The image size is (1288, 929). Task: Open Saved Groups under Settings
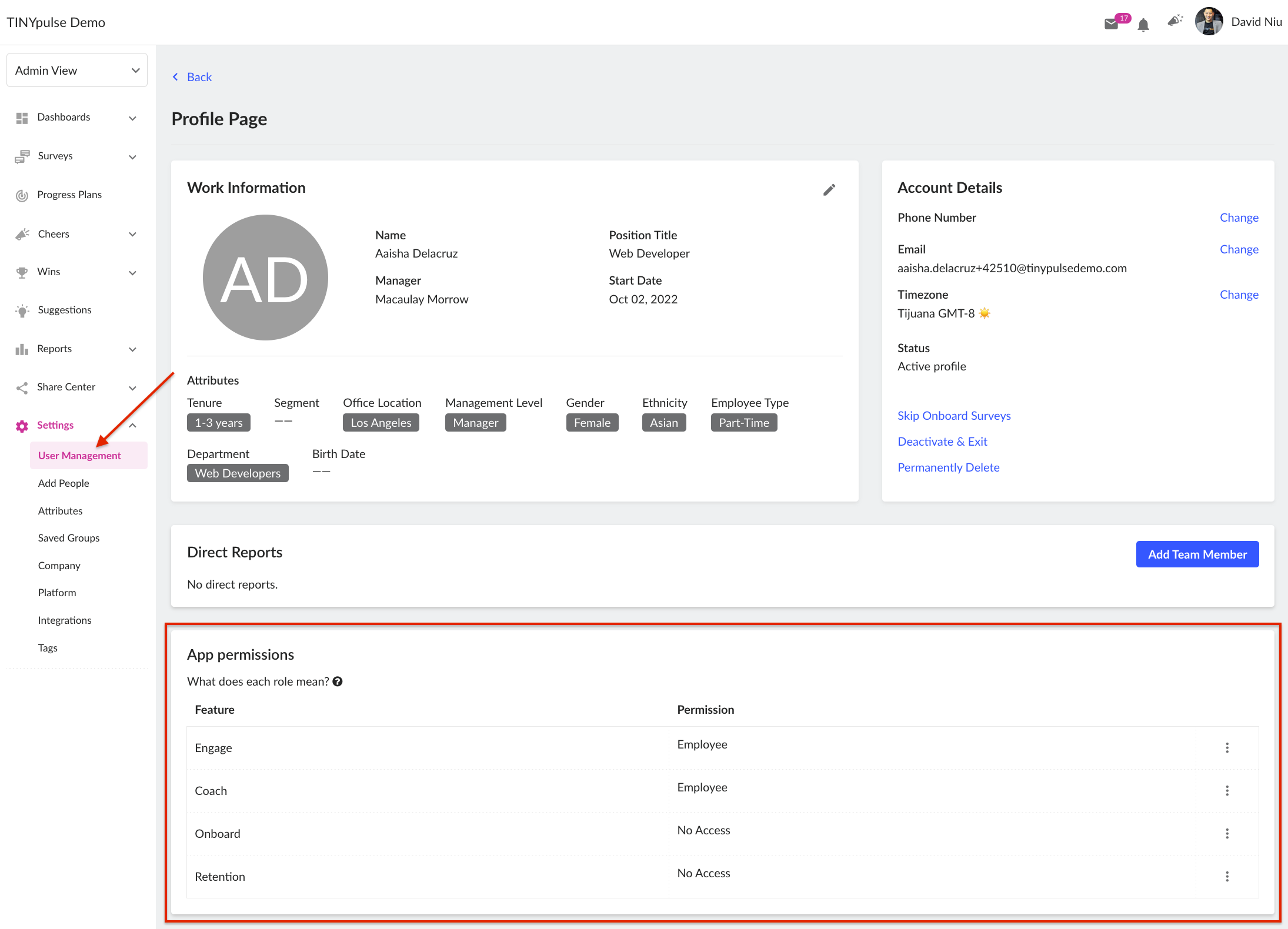click(x=69, y=538)
